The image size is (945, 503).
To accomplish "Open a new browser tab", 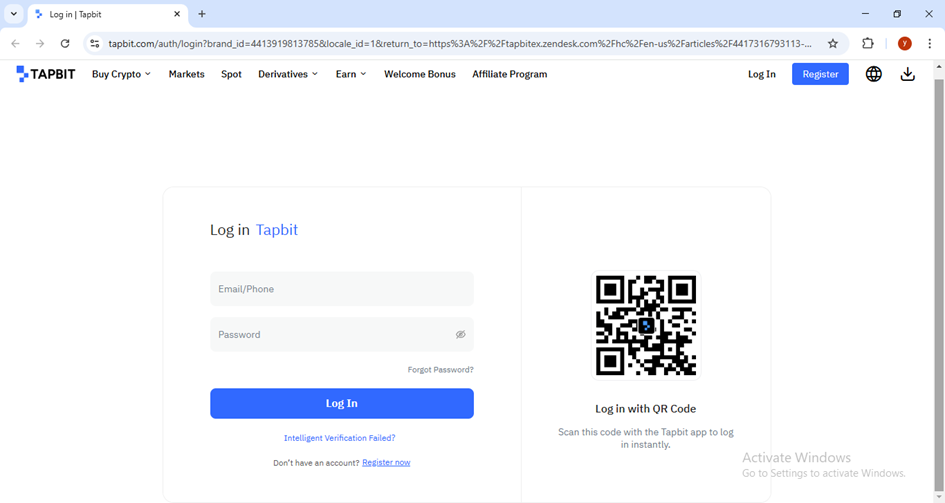I will [x=202, y=14].
